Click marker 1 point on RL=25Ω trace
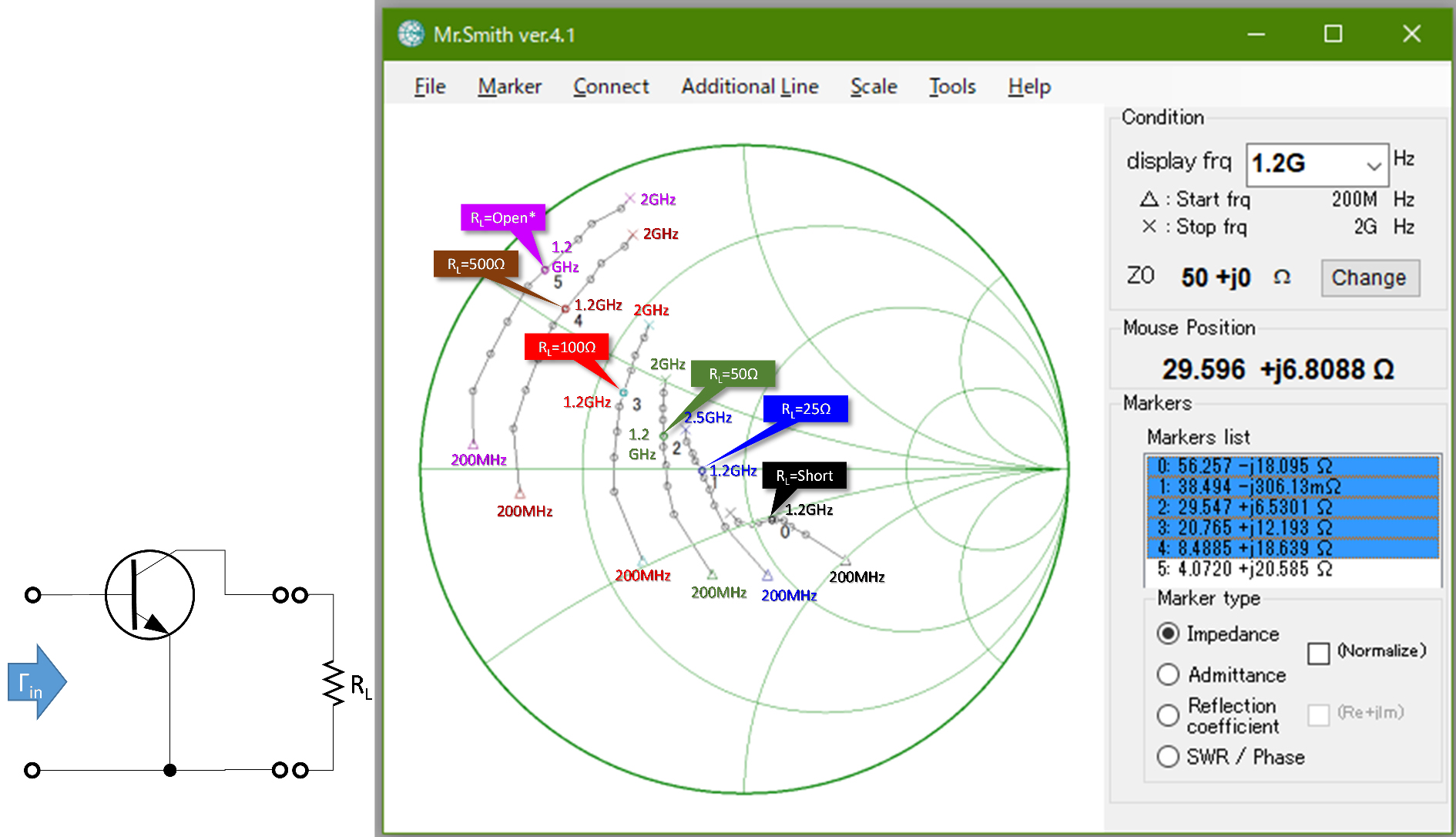1456x837 pixels. [702, 470]
